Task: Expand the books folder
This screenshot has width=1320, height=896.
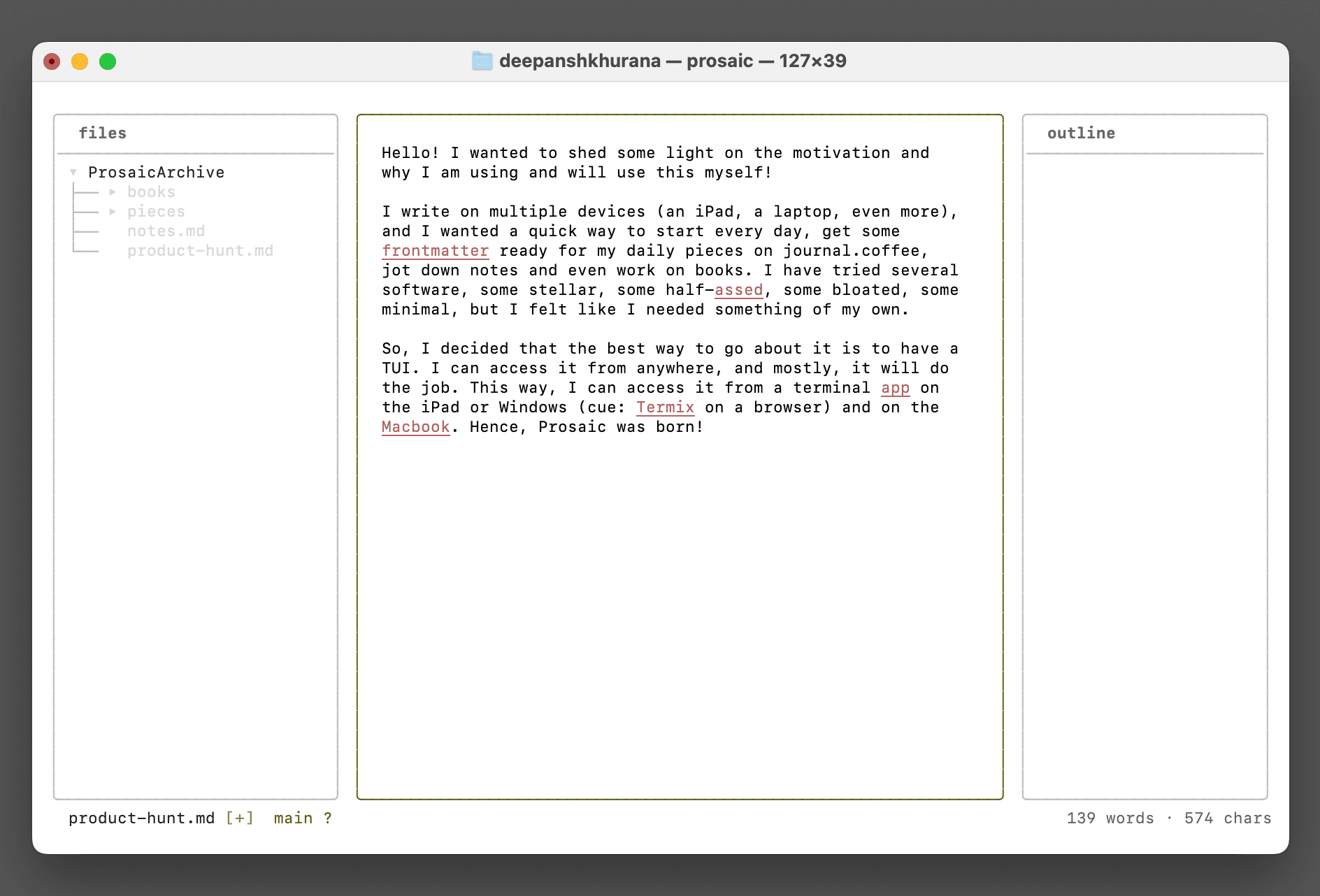Action: 113,192
